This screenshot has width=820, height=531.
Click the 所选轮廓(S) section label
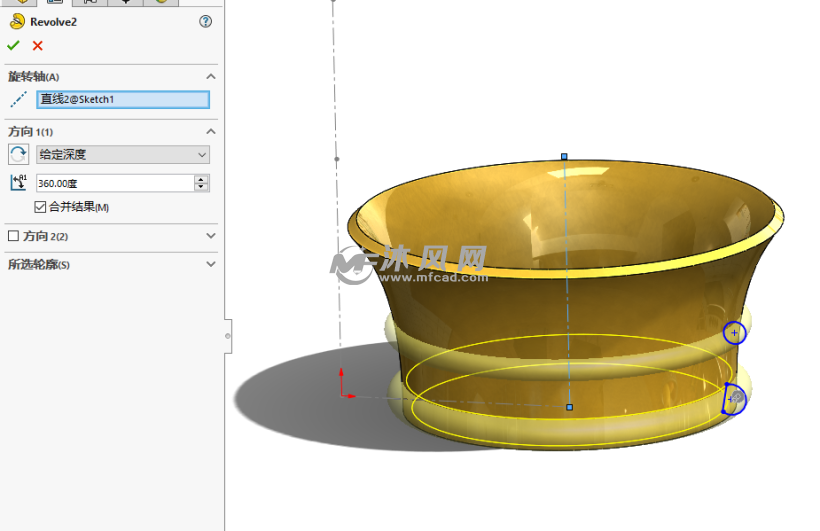[39, 265]
